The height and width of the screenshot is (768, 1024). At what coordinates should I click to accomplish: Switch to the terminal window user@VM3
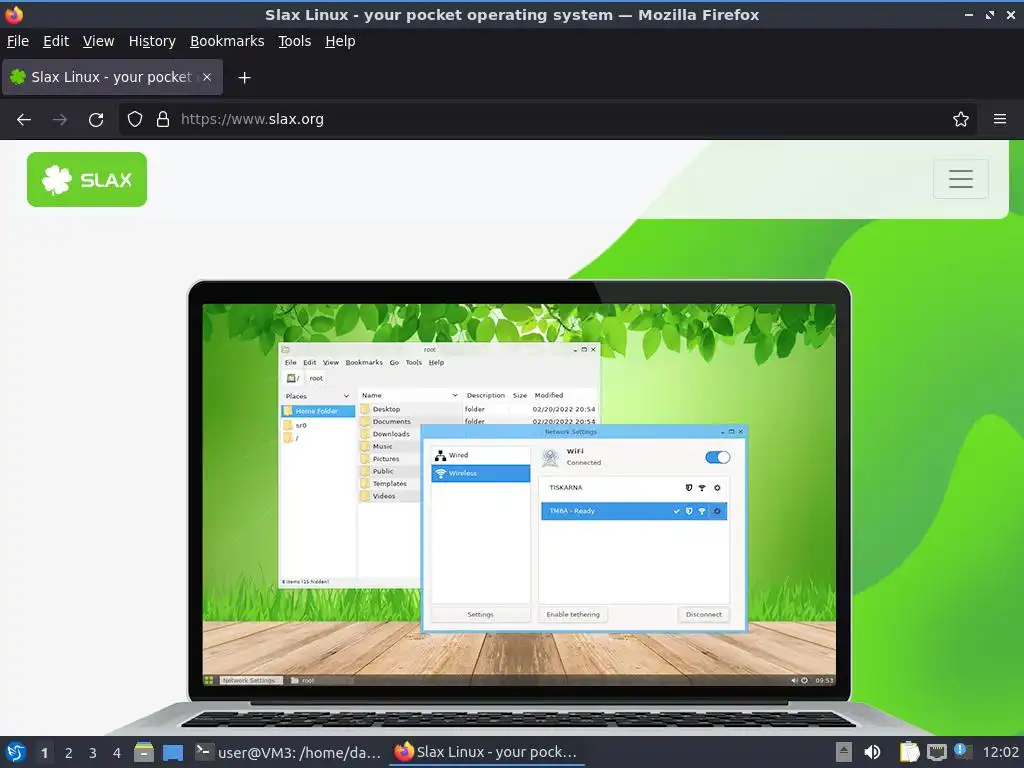288,752
